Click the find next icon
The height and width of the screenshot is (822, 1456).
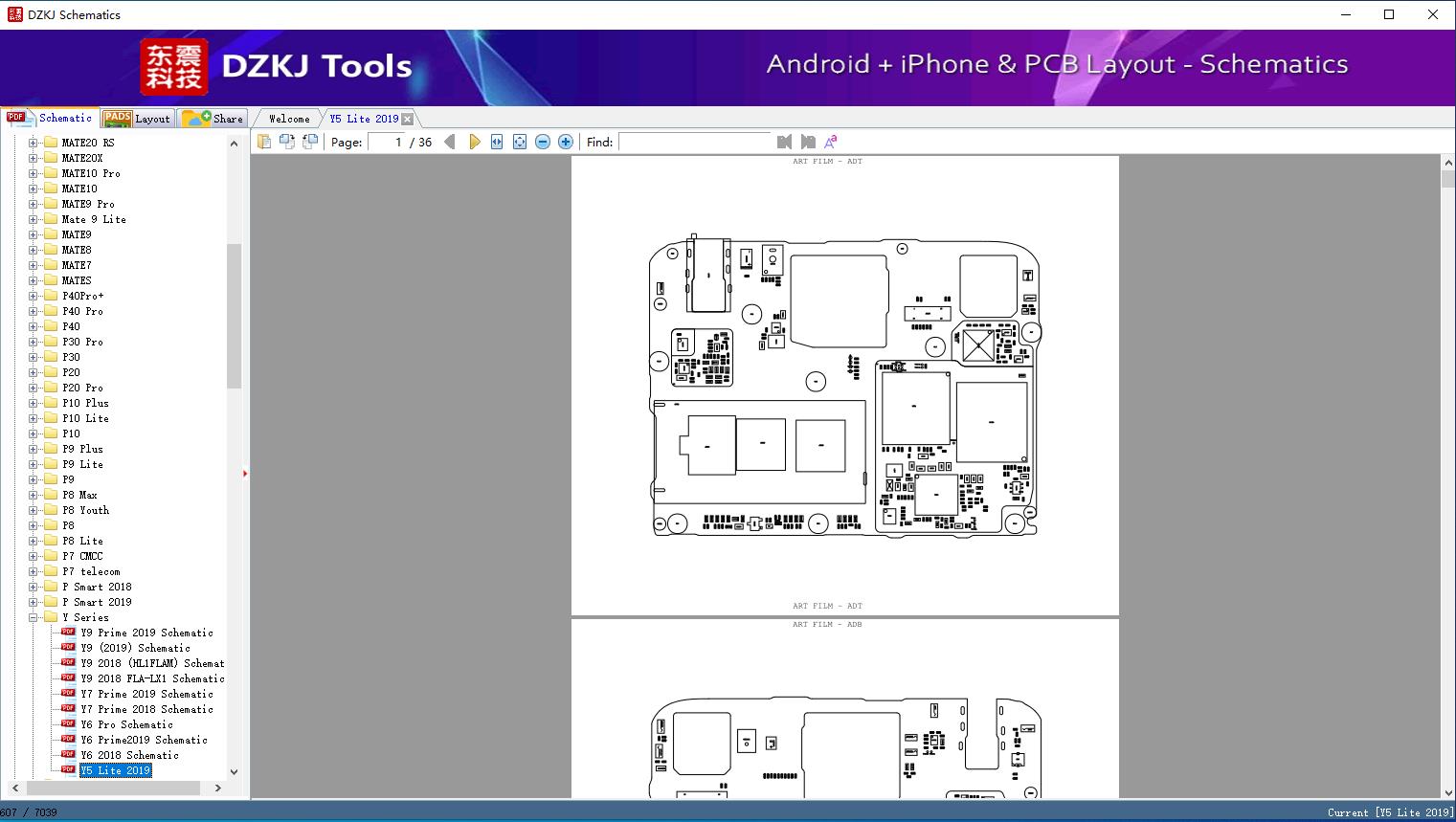click(x=808, y=142)
